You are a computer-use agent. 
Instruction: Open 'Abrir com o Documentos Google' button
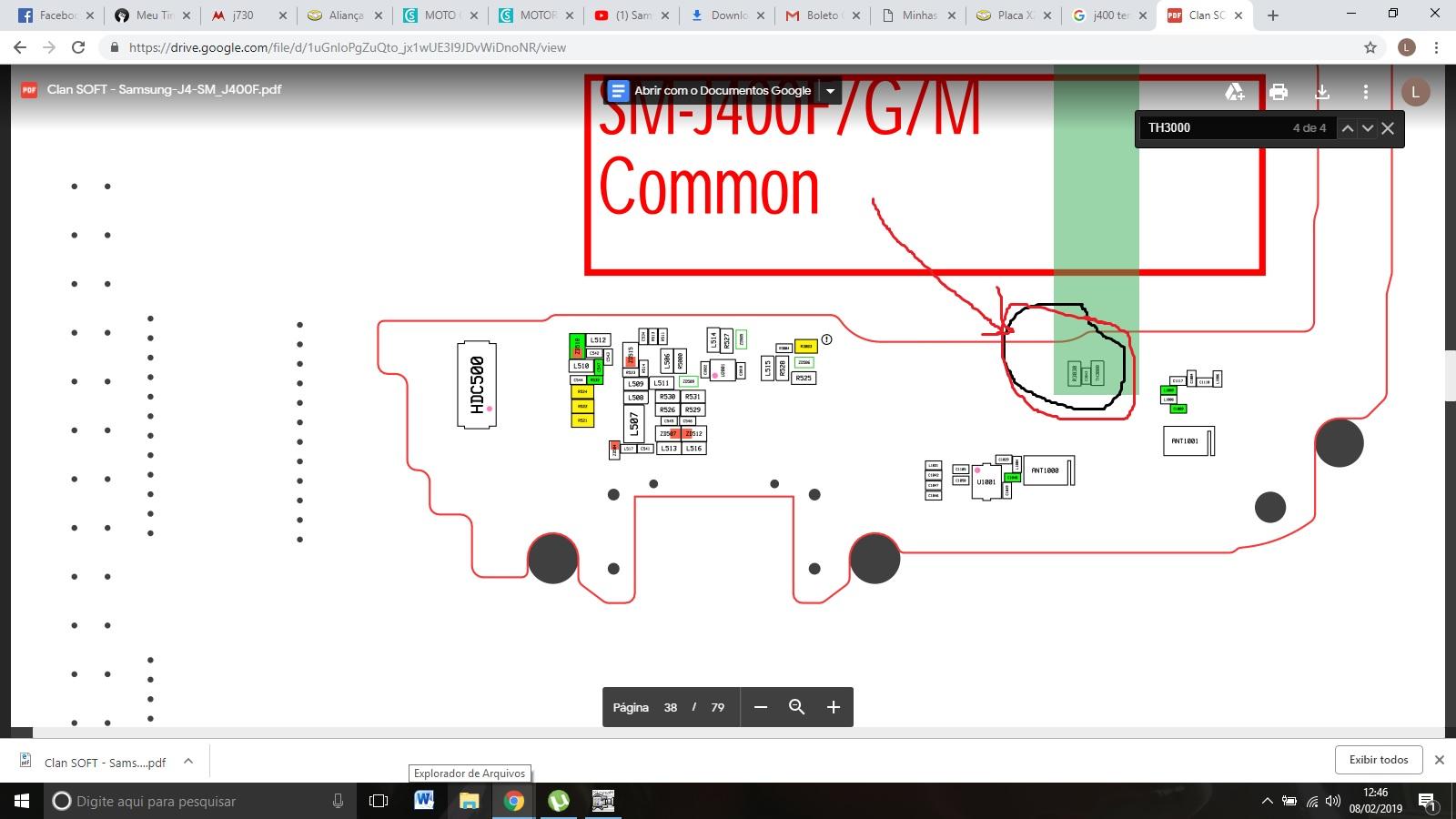coord(711,90)
